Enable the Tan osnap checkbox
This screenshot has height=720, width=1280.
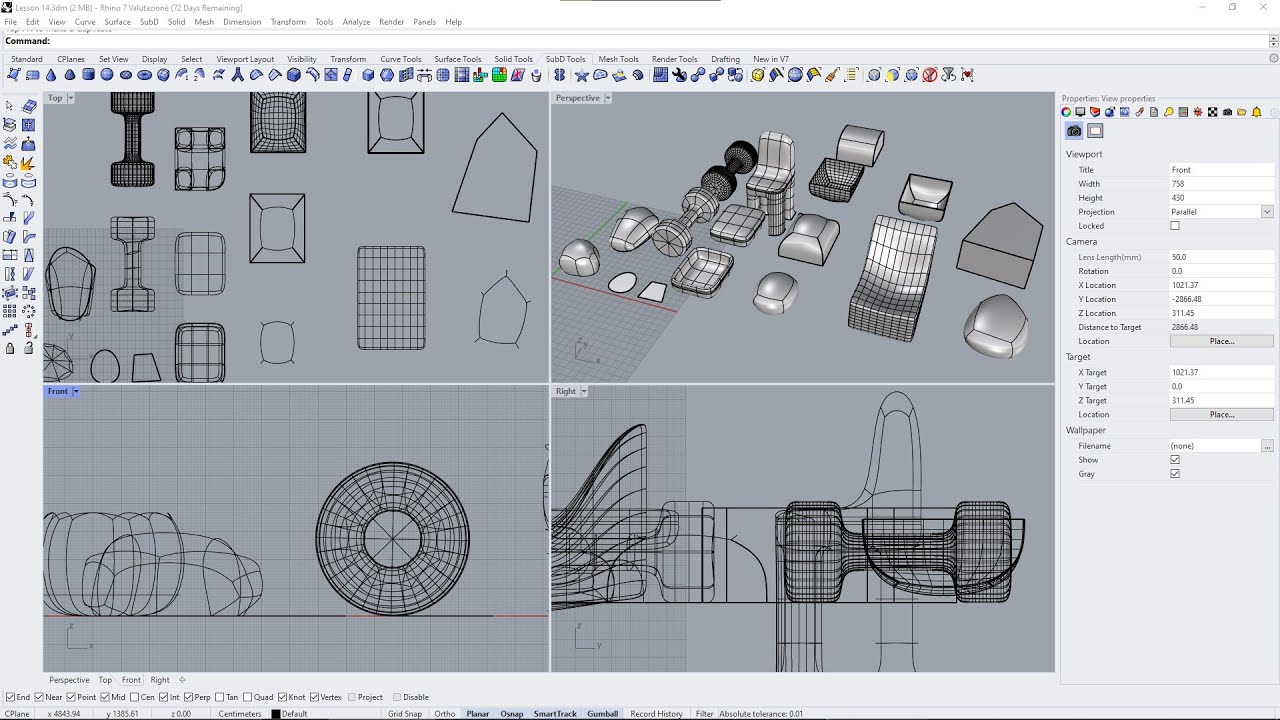point(219,697)
